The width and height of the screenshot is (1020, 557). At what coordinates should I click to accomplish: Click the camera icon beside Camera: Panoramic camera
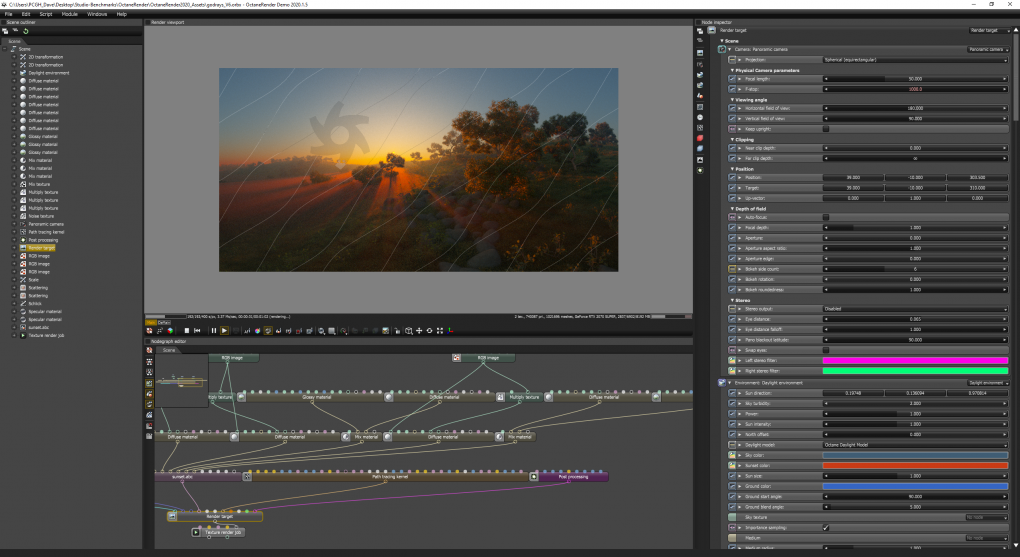pyautogui.click(x=721, y=49)
